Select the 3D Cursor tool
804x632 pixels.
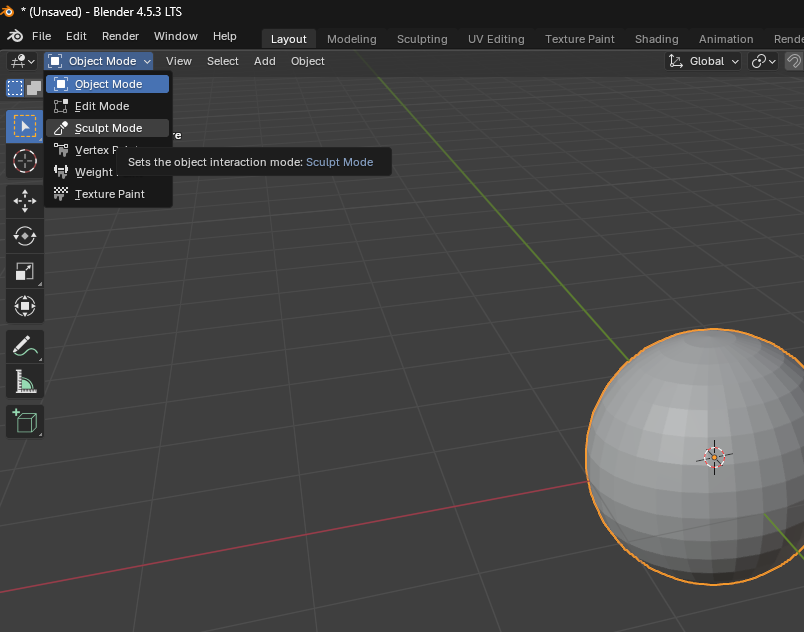click(24, 161)
